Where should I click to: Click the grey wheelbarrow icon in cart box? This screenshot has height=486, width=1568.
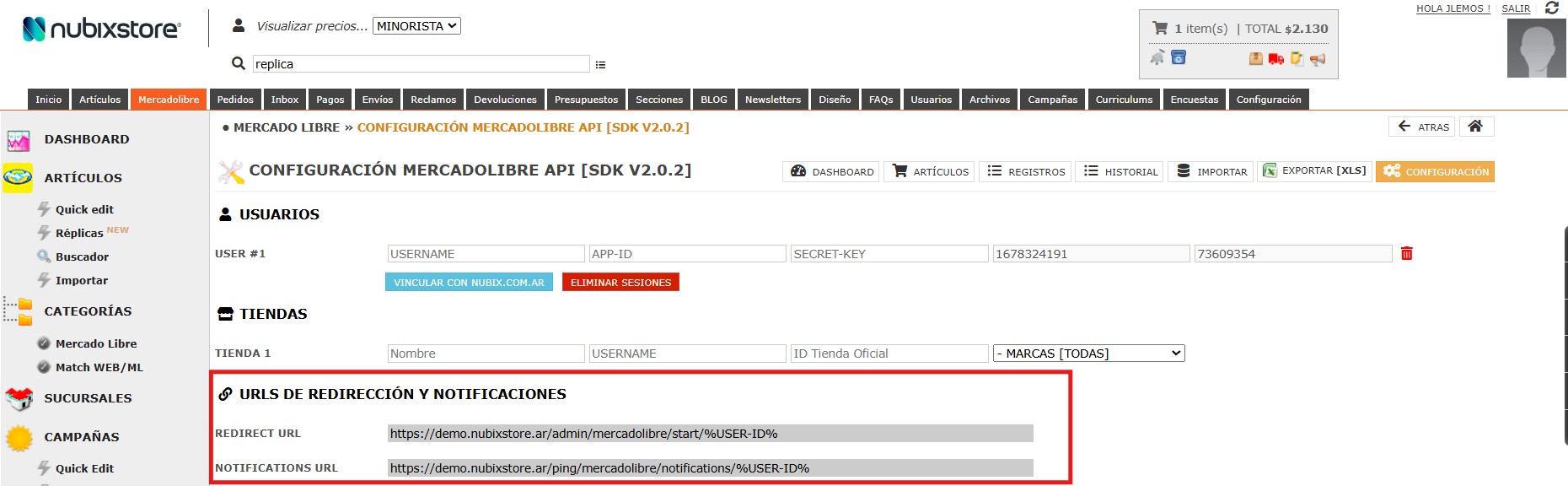[1157, 57]
